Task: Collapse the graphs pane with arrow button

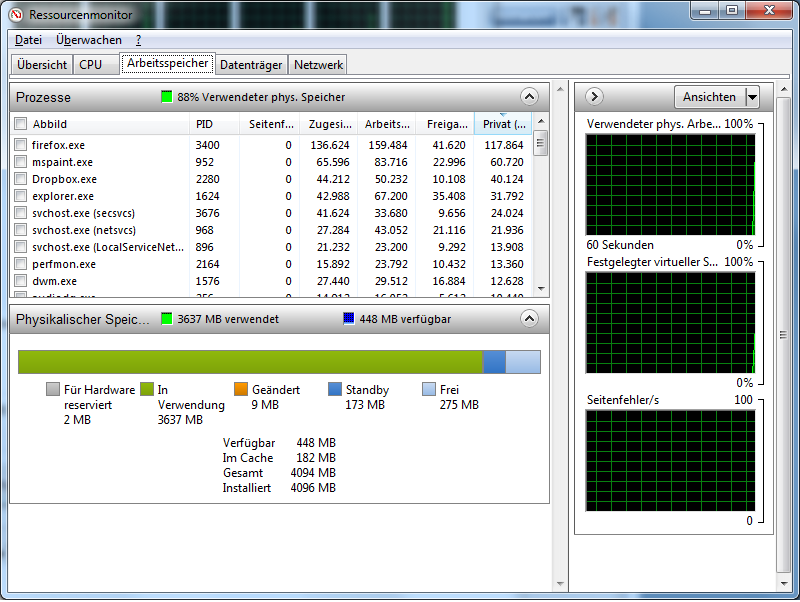Action: coord(594,96)
